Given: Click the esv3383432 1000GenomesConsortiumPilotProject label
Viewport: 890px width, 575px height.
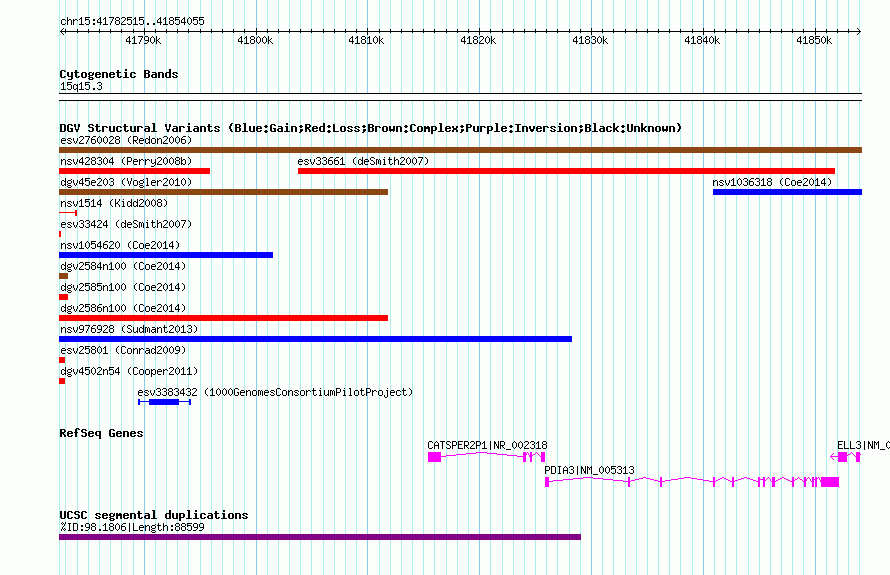Looking at the screenshot, I should click(275, 392).
